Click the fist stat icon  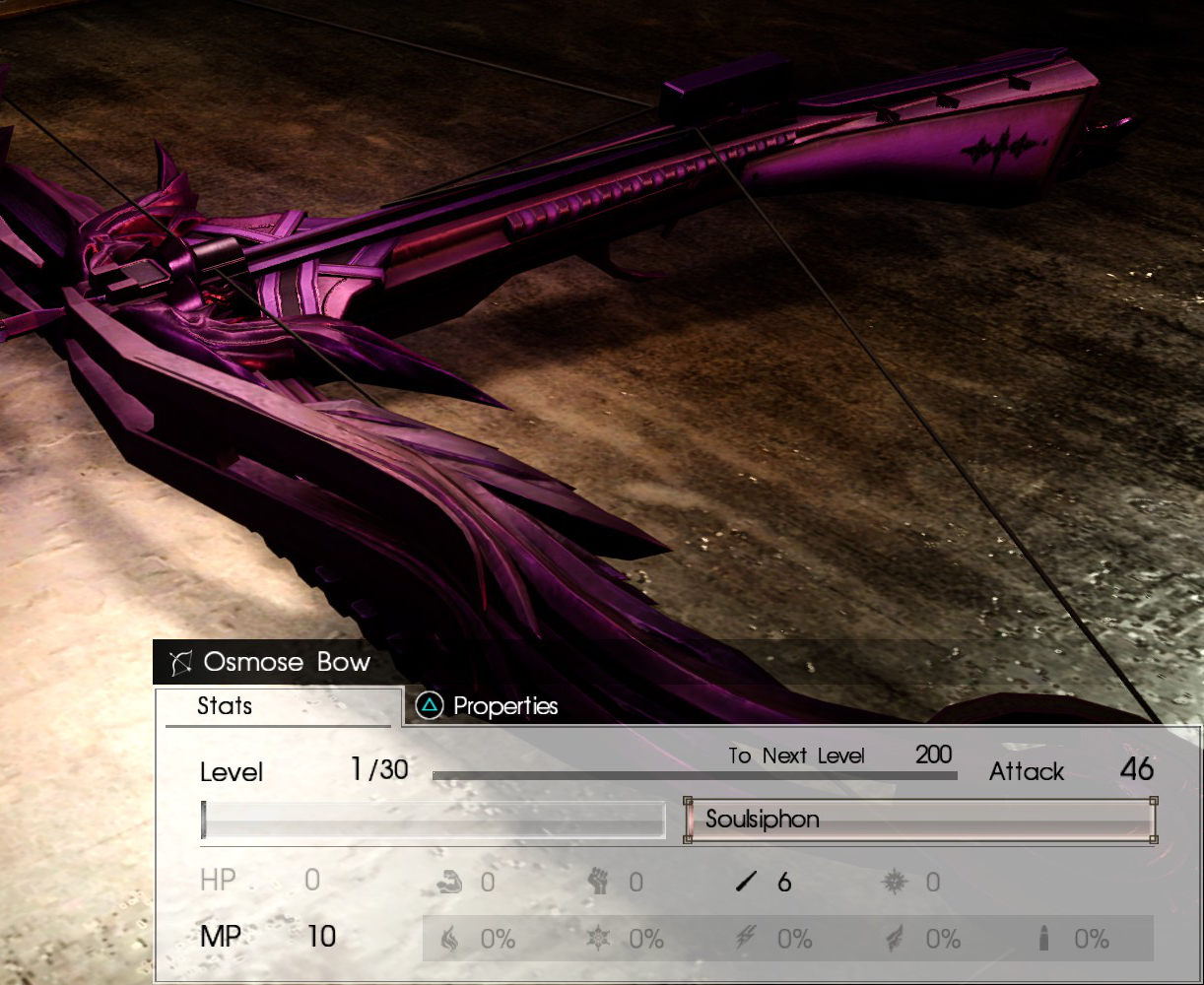point(599,881)
